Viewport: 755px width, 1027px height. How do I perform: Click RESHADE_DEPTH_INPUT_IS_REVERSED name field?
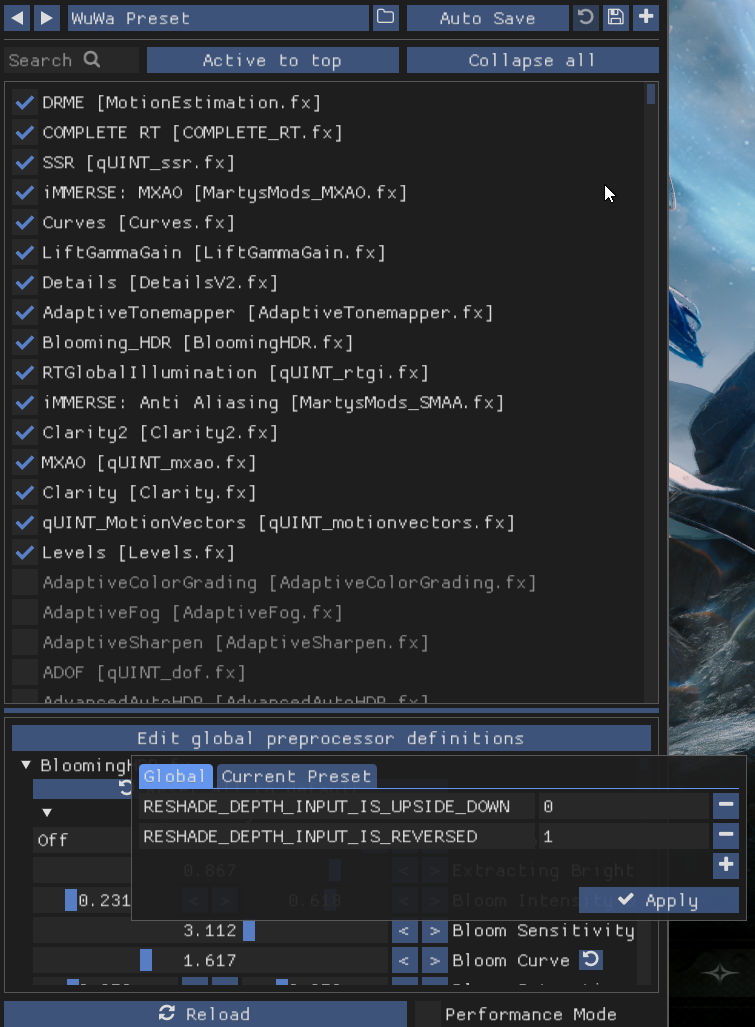(x=337, y=836)
